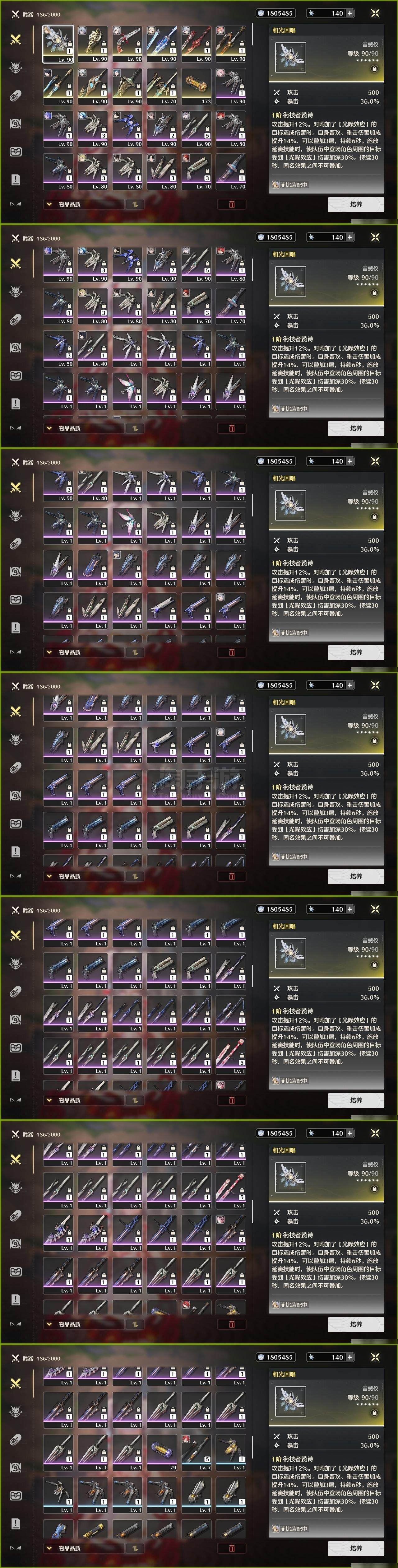Click the shell credit icon beside 1805485 in topmost screenshot
Screen dimensions: 398x1568
coord(261,13)
